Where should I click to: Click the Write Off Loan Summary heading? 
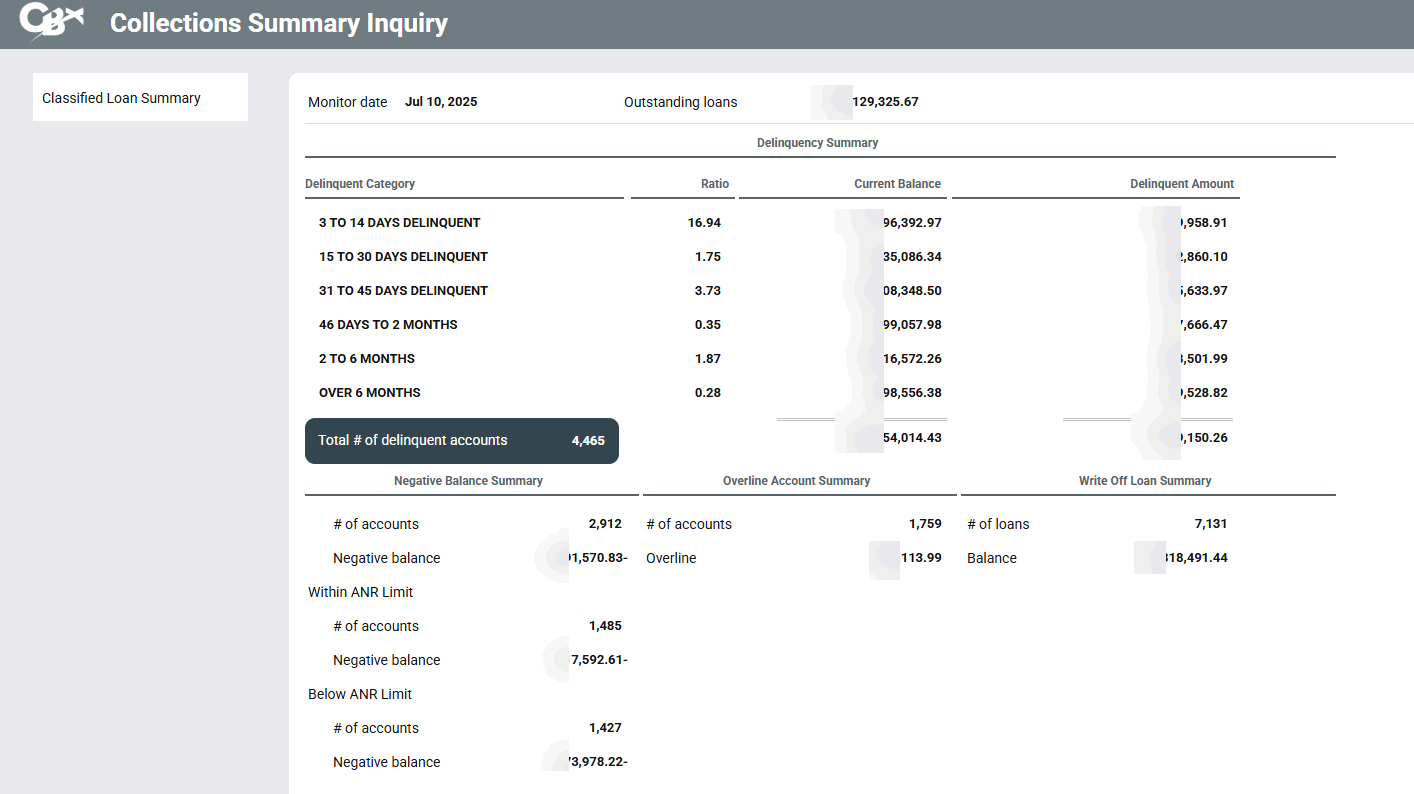click(1144, 481)
